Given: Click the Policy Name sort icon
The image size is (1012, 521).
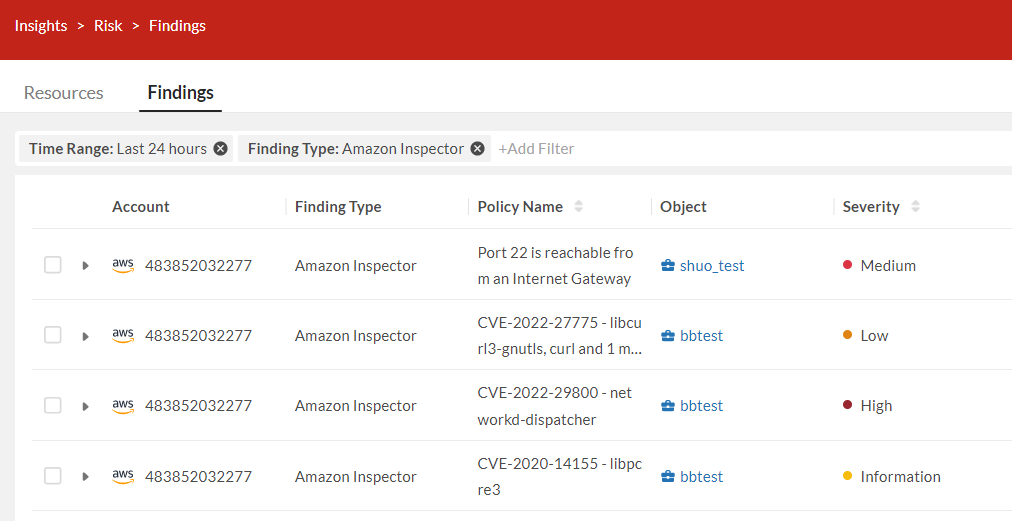Looking at the screenshot, I should click(x=578, y=207).
